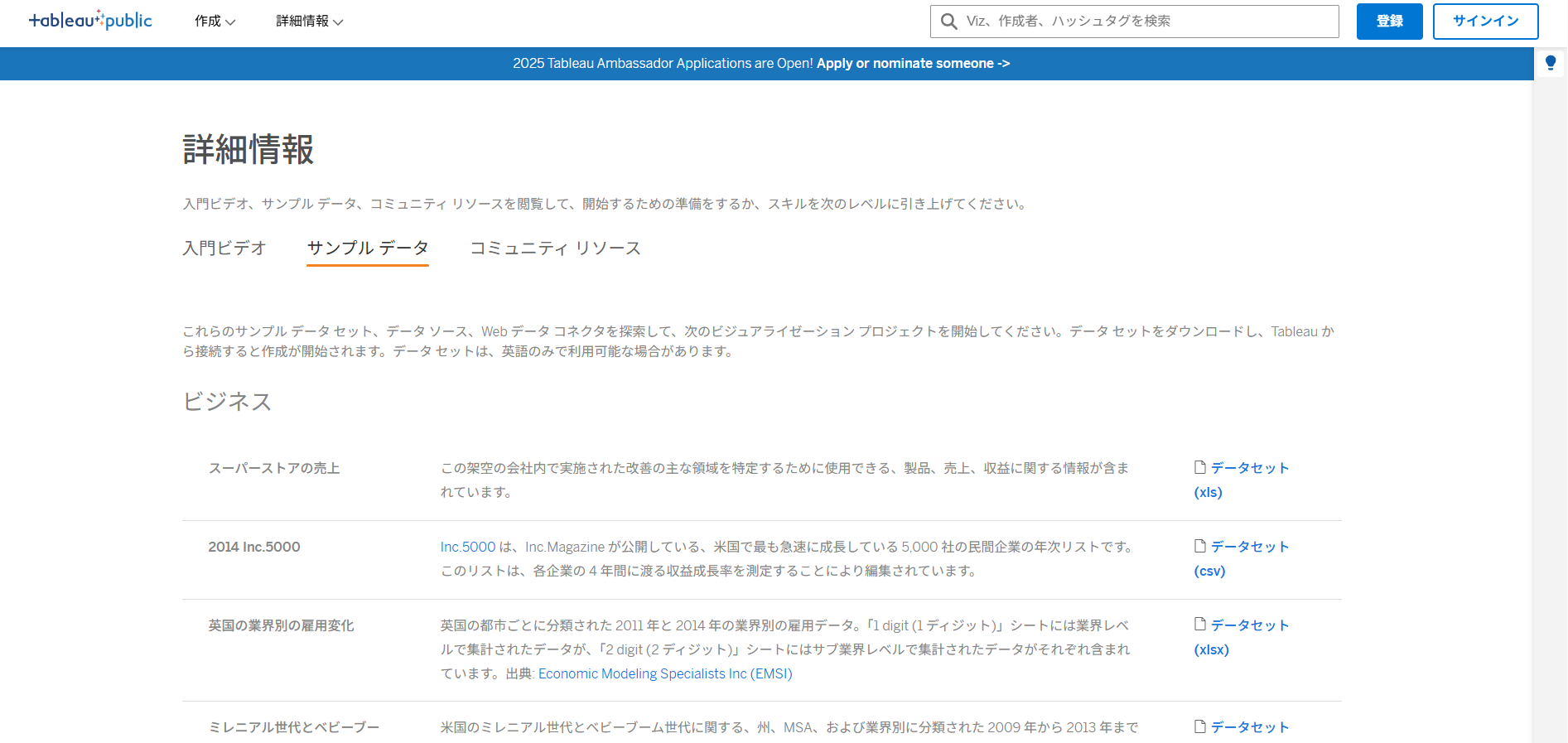The height and width of the screenshot is (743, 1568).
Task: Select the サンプル データ tab
Action: 368,248
